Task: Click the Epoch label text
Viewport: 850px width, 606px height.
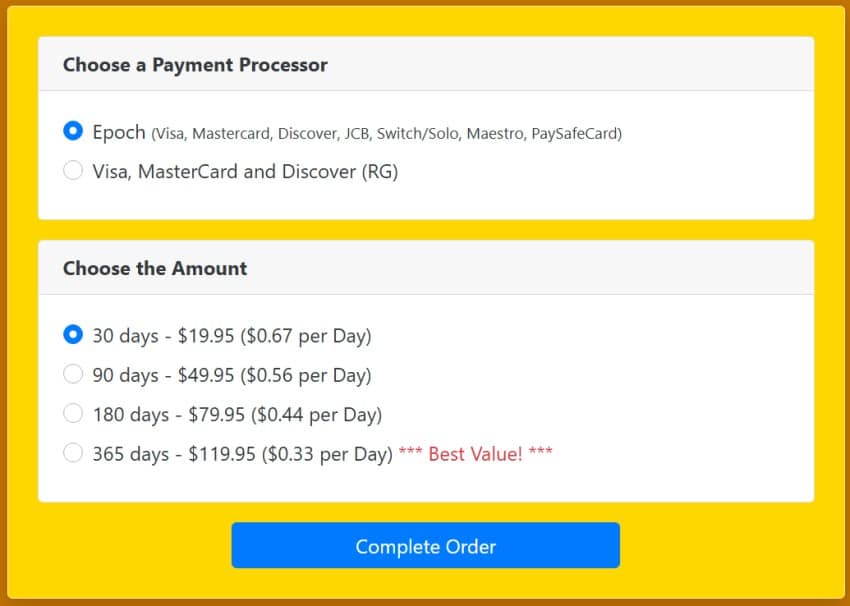Action: [117, 131]
